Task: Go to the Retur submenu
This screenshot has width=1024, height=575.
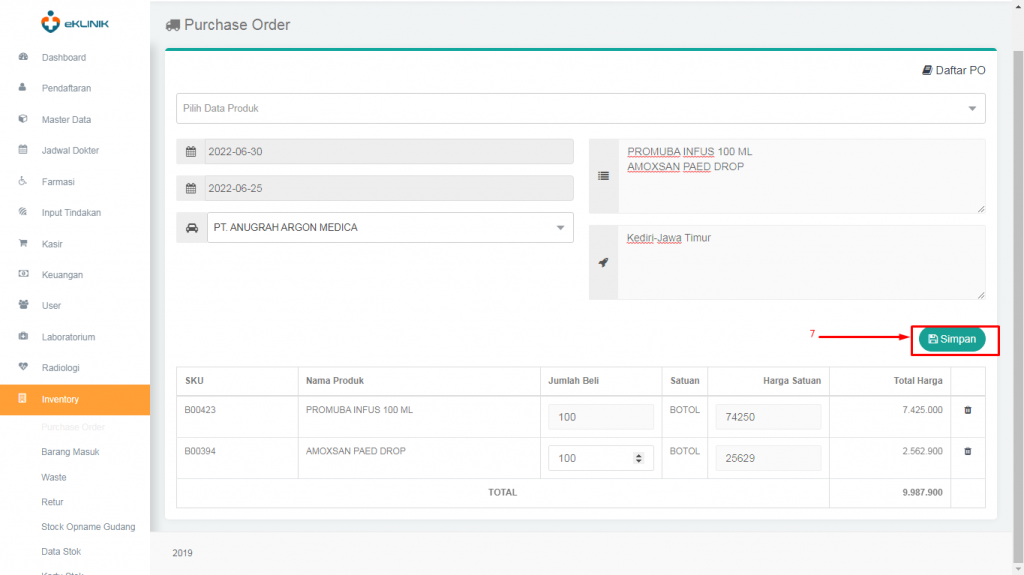Action: pyautogui.click(x=52, y=502)
